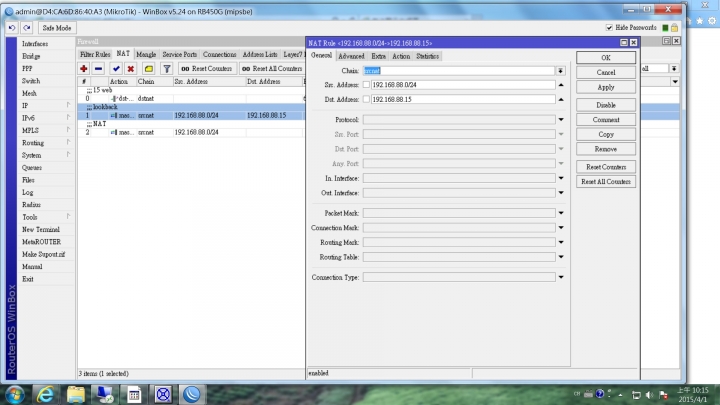The width and height of the screenshot is (720, 405).
Task: Click the Src. Address input field
Action: click(463, 85)
